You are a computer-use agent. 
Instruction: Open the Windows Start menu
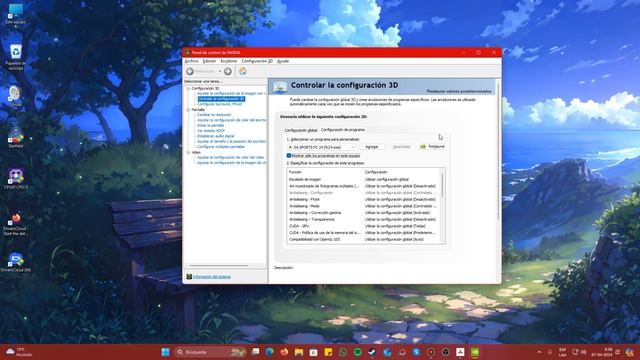[165, 352]
